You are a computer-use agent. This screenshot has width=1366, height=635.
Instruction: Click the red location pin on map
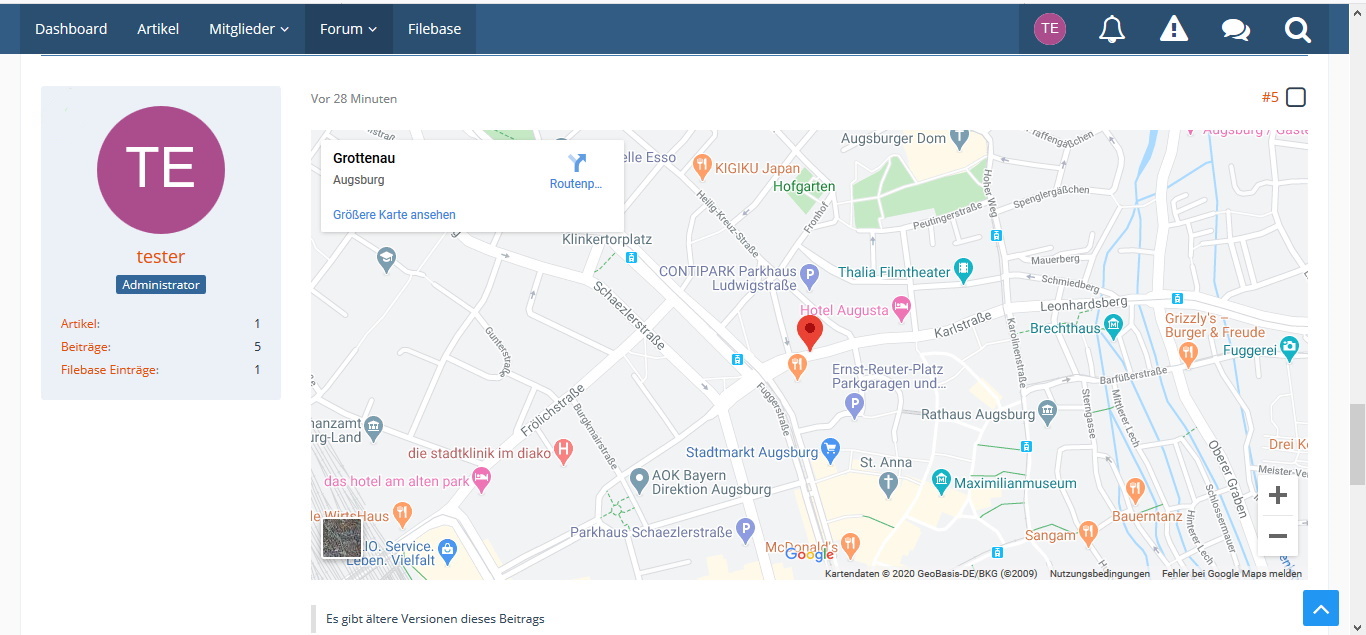point(809,333)
